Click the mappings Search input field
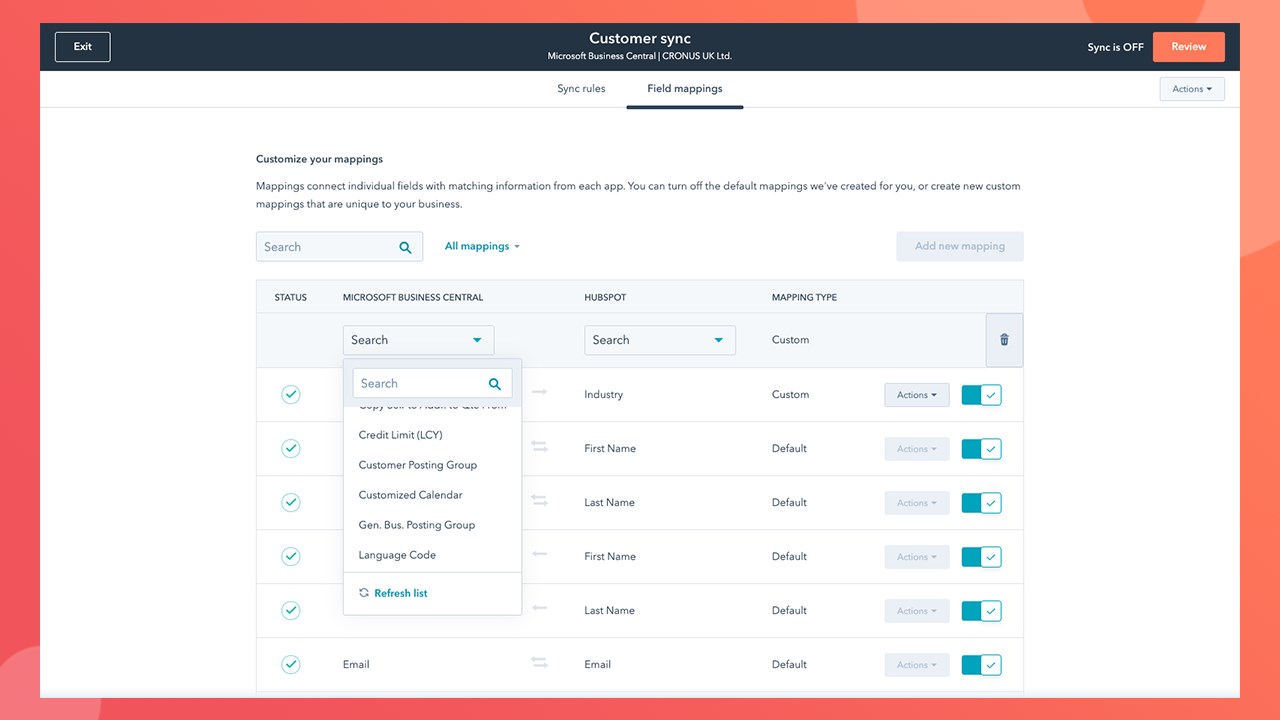 coord(339,247)
